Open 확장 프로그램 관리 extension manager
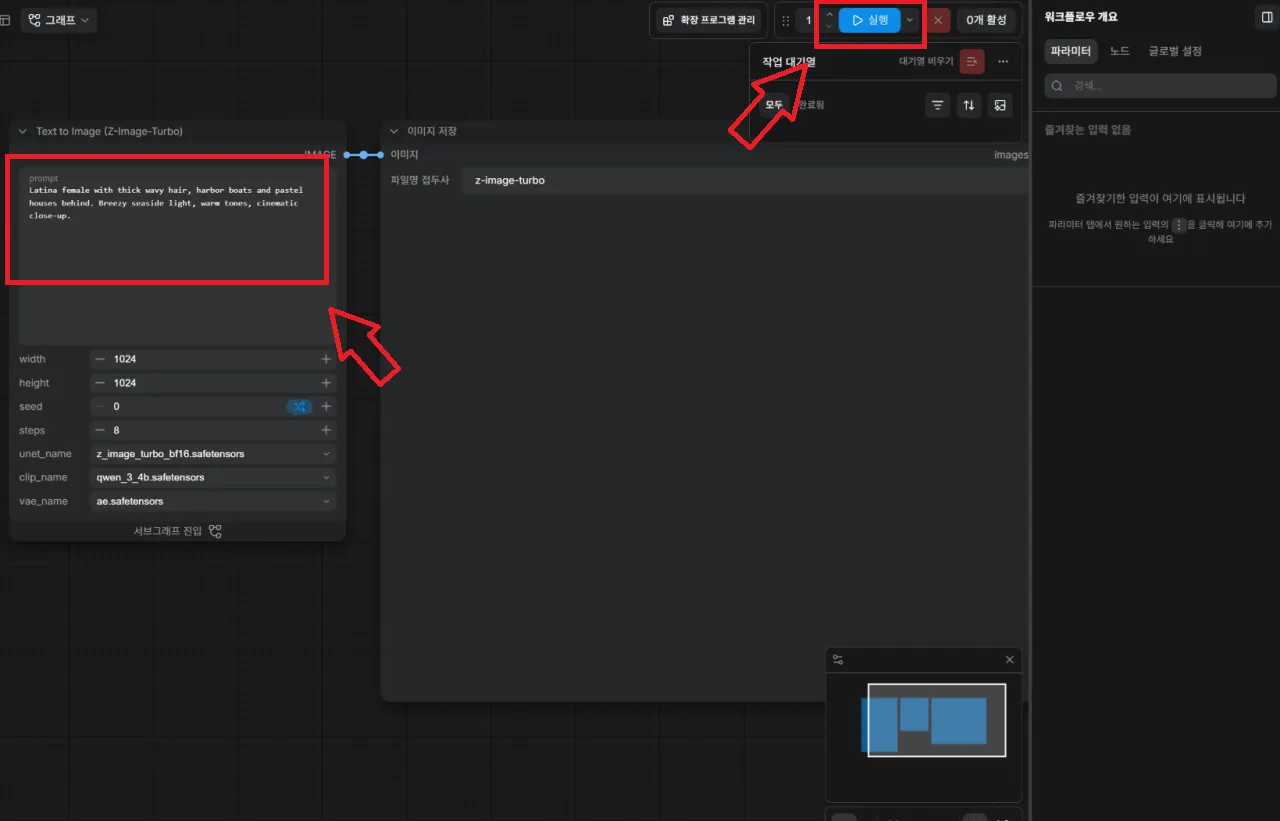Viewport: 1280px width, 821px height. click(709, 20)
